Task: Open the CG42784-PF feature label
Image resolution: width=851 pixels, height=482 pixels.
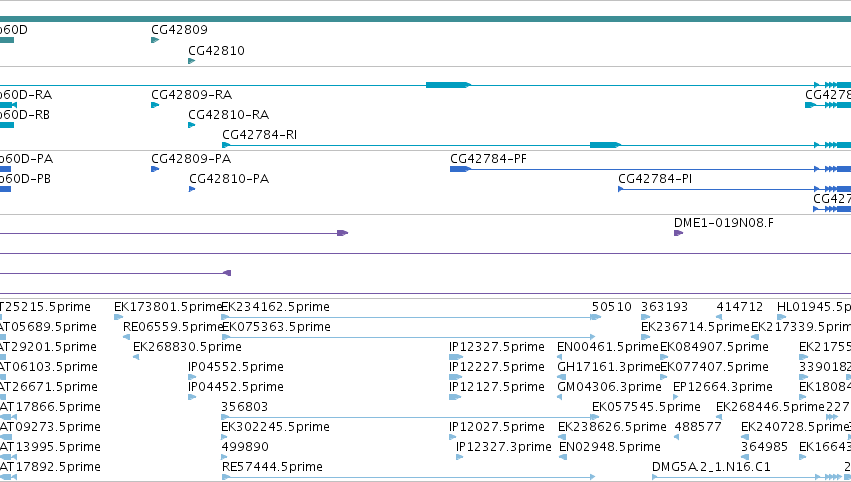Action: point(488,158)
